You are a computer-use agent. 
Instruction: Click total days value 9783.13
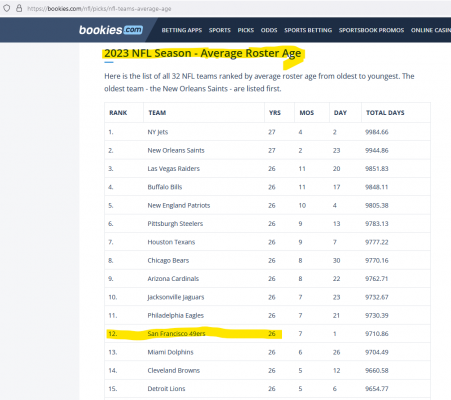pos(377,224)
